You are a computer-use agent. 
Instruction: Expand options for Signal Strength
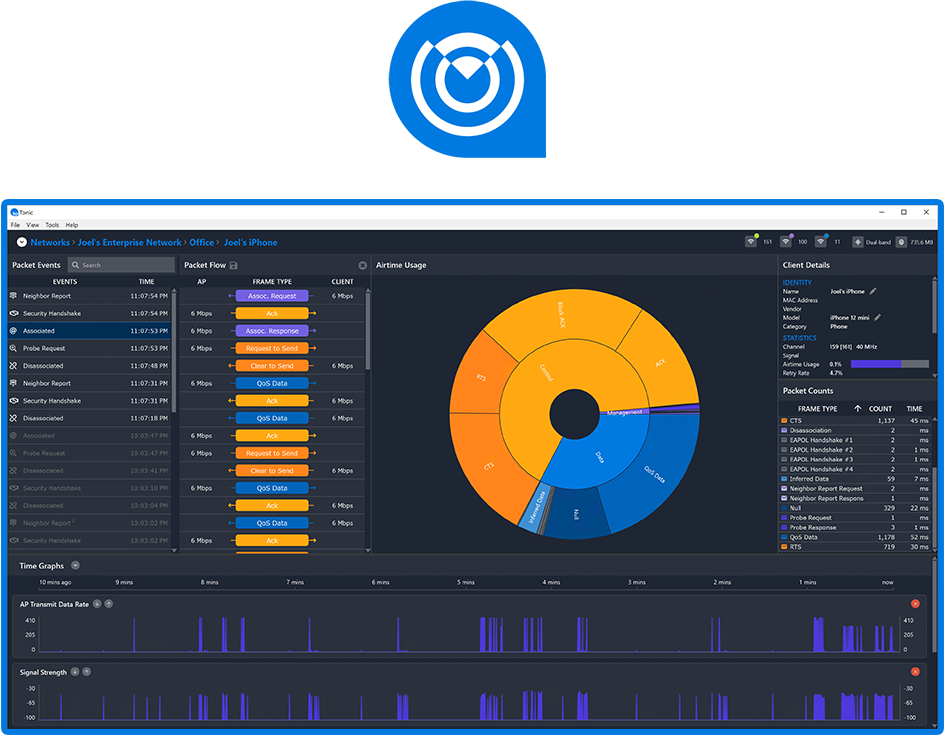click(73, 672)
